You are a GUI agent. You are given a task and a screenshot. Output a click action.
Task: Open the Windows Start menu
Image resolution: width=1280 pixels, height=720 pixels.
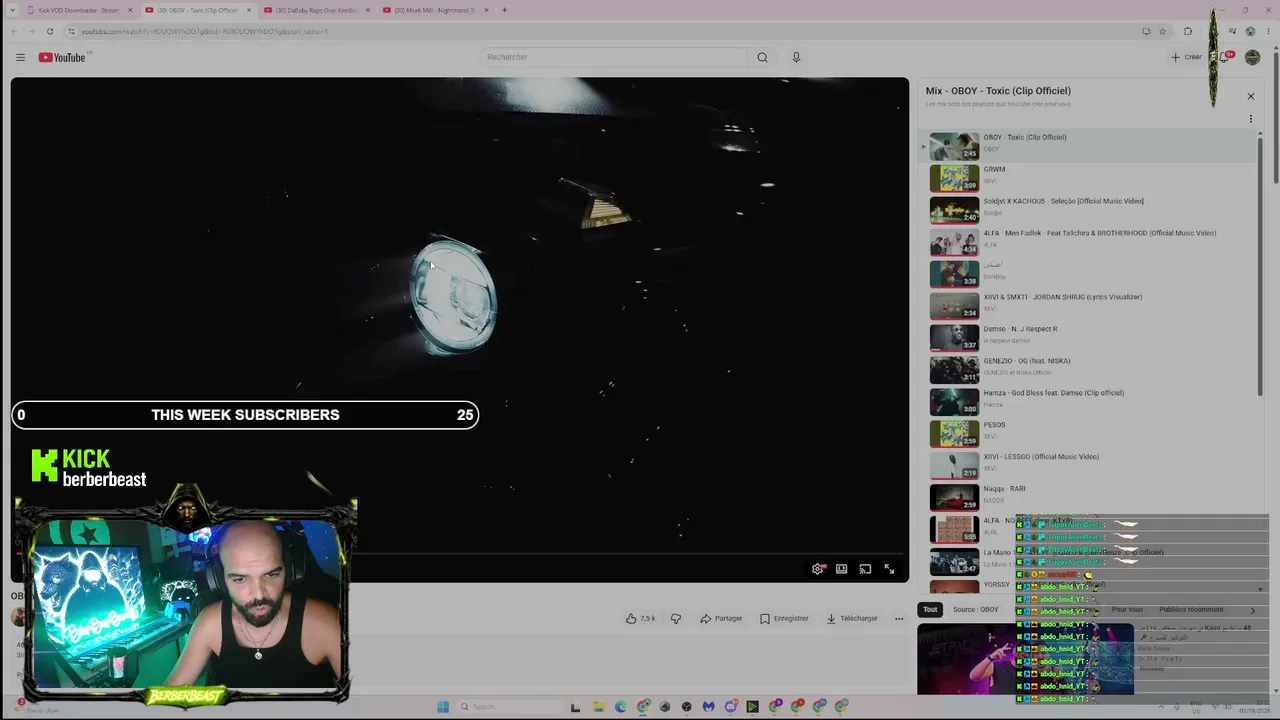(x=443, y=707)
